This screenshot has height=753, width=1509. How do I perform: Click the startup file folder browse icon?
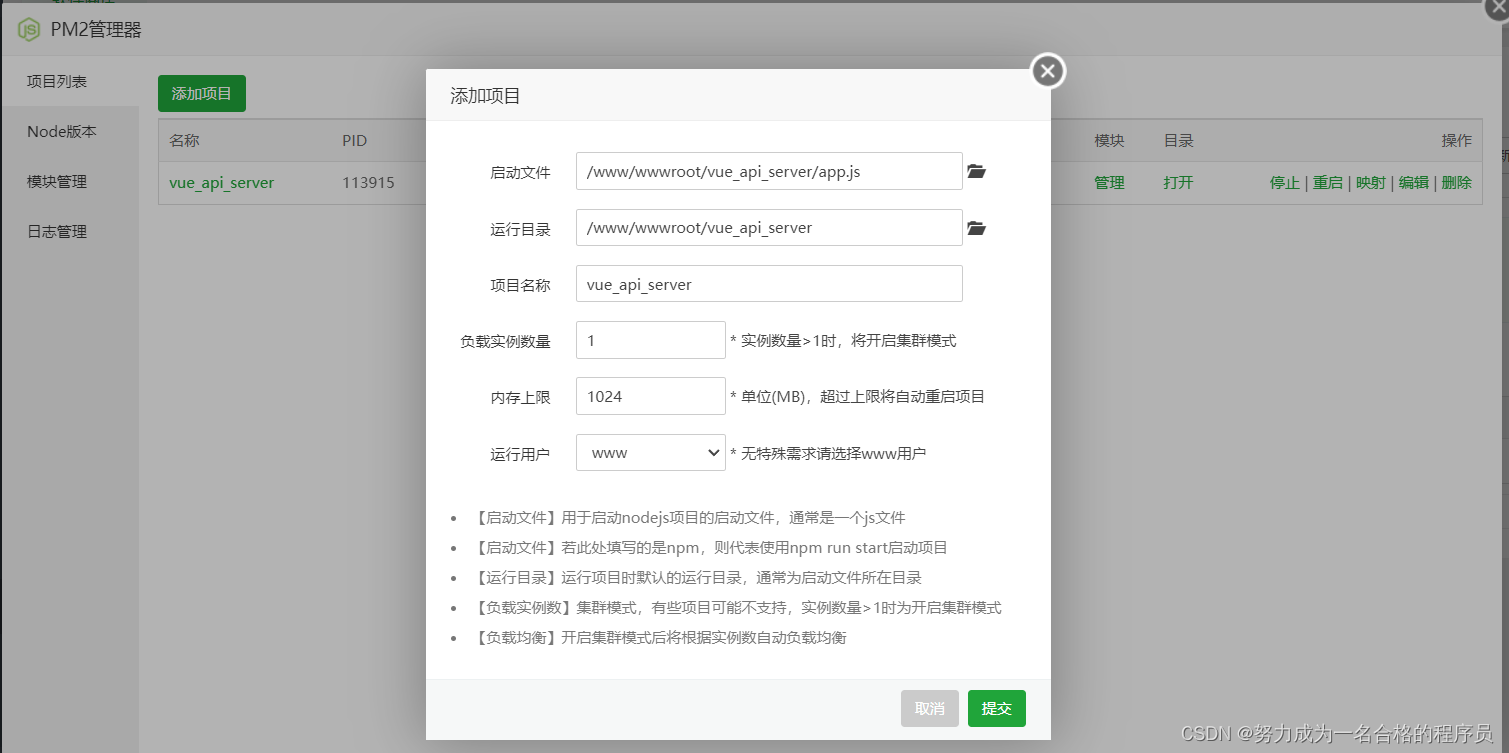pos(976,172)
